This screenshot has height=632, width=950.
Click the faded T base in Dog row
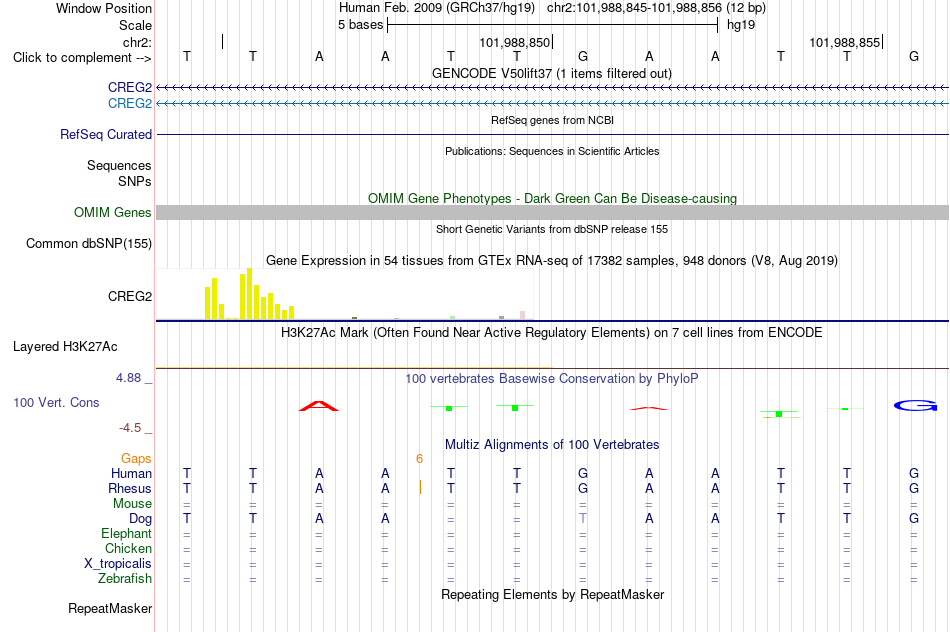tap(583, 518)
